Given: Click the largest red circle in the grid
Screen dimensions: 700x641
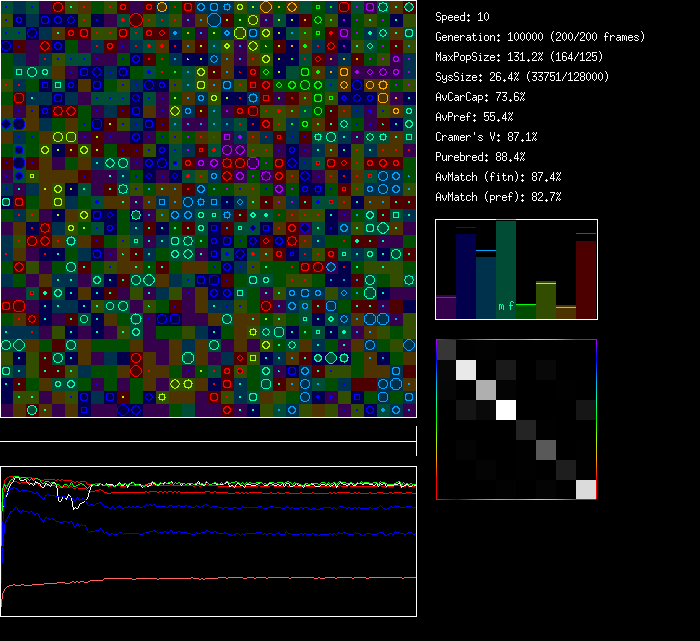Looking at the screenshot, I should click(x=136, y=20).
